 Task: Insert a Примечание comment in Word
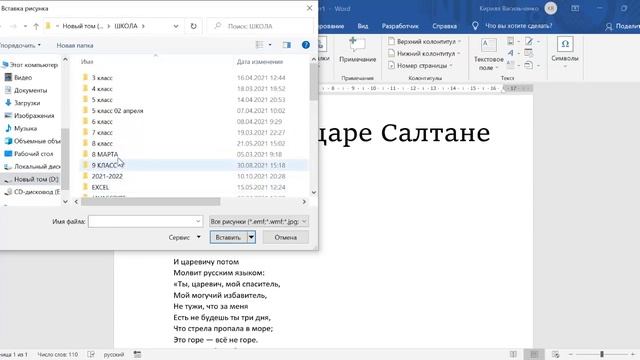click(x=358, y=50)
